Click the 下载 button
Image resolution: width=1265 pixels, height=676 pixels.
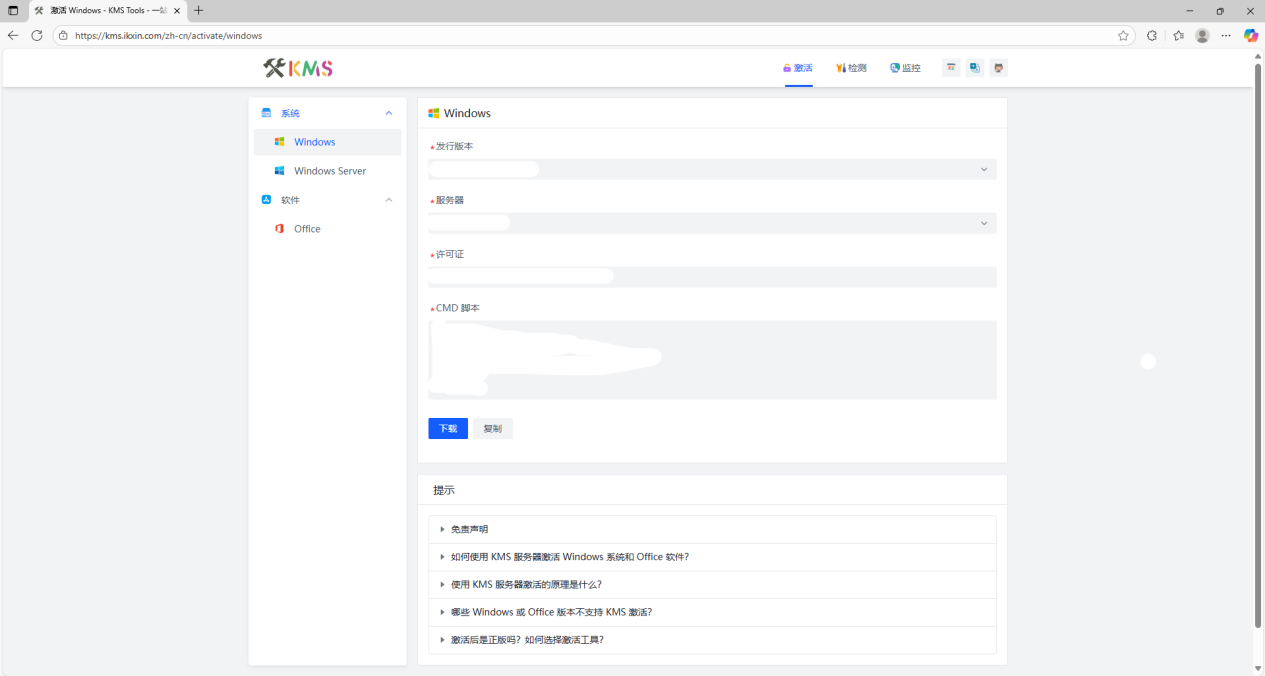coord(448,428)
